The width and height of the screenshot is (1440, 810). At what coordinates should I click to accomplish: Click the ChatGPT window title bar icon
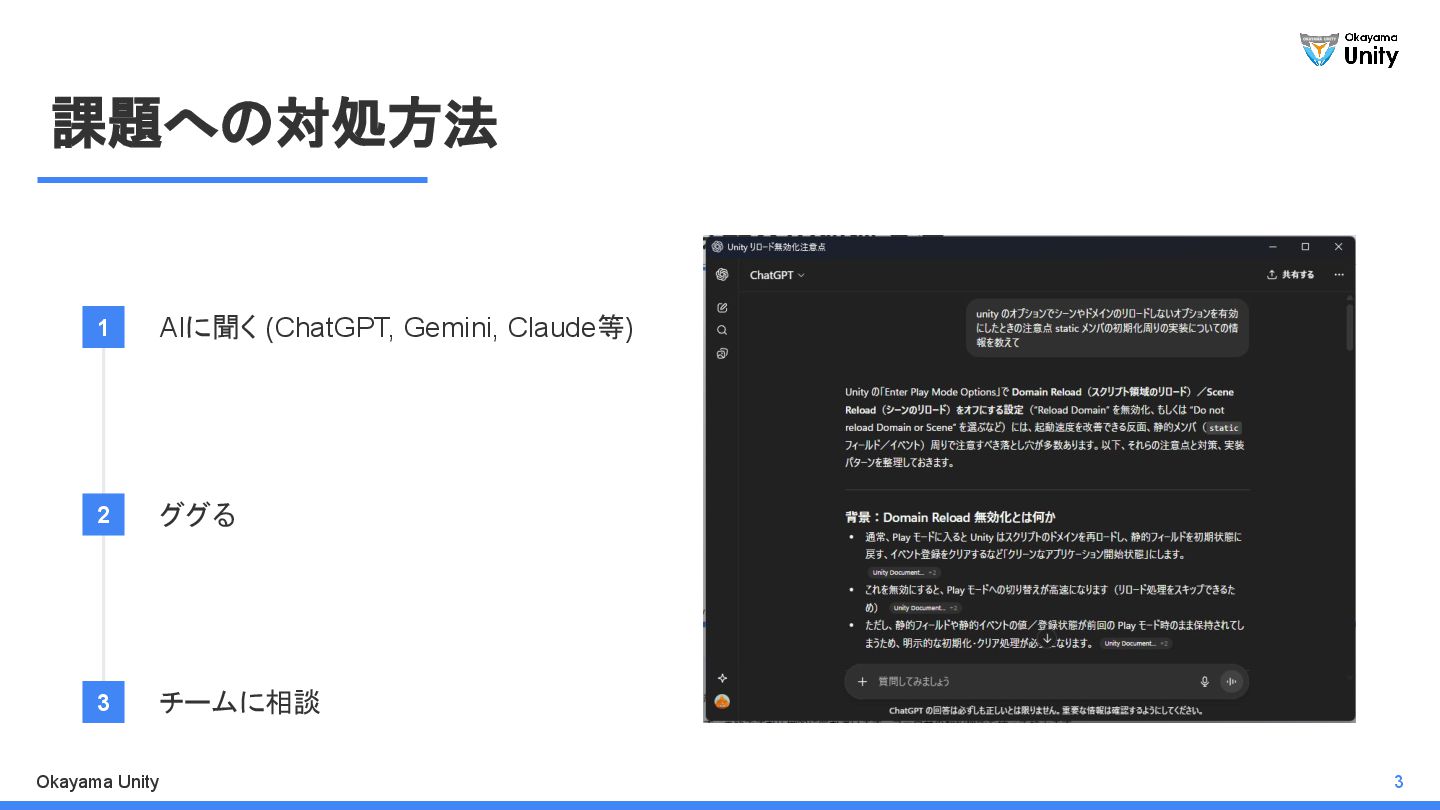[717, 247]
